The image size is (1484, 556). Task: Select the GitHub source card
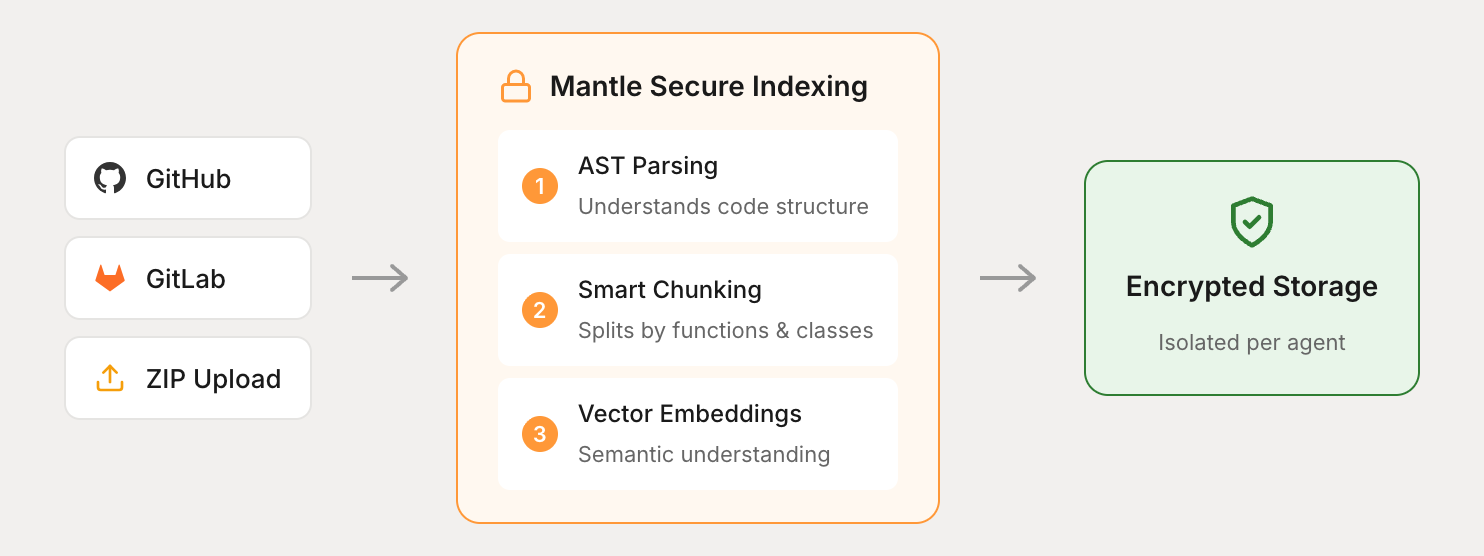point(188,179)
